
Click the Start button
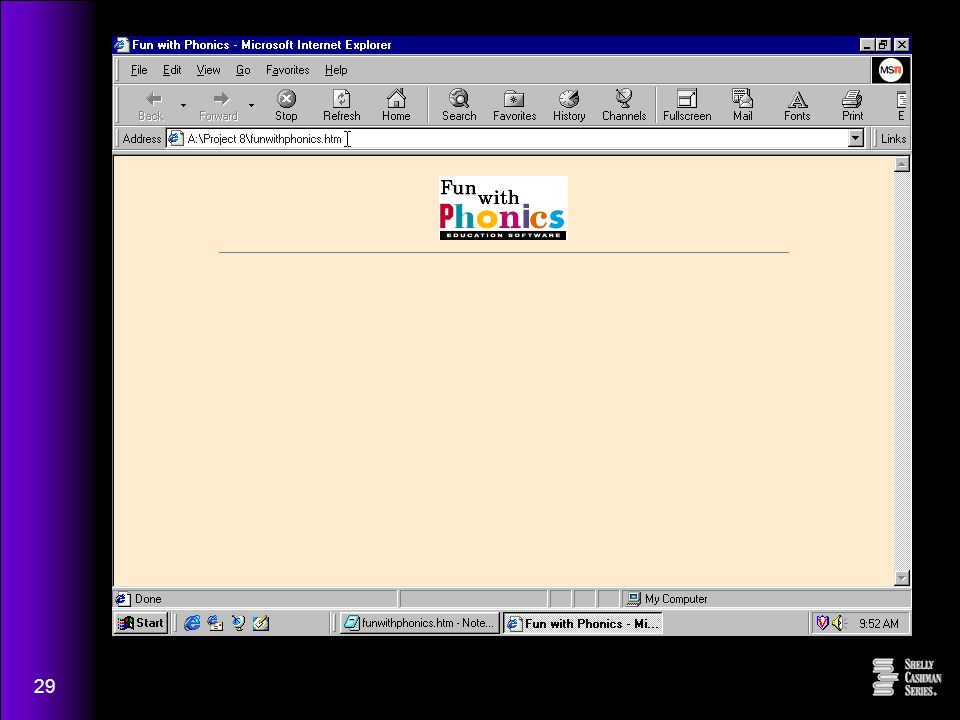click(141, 623)
